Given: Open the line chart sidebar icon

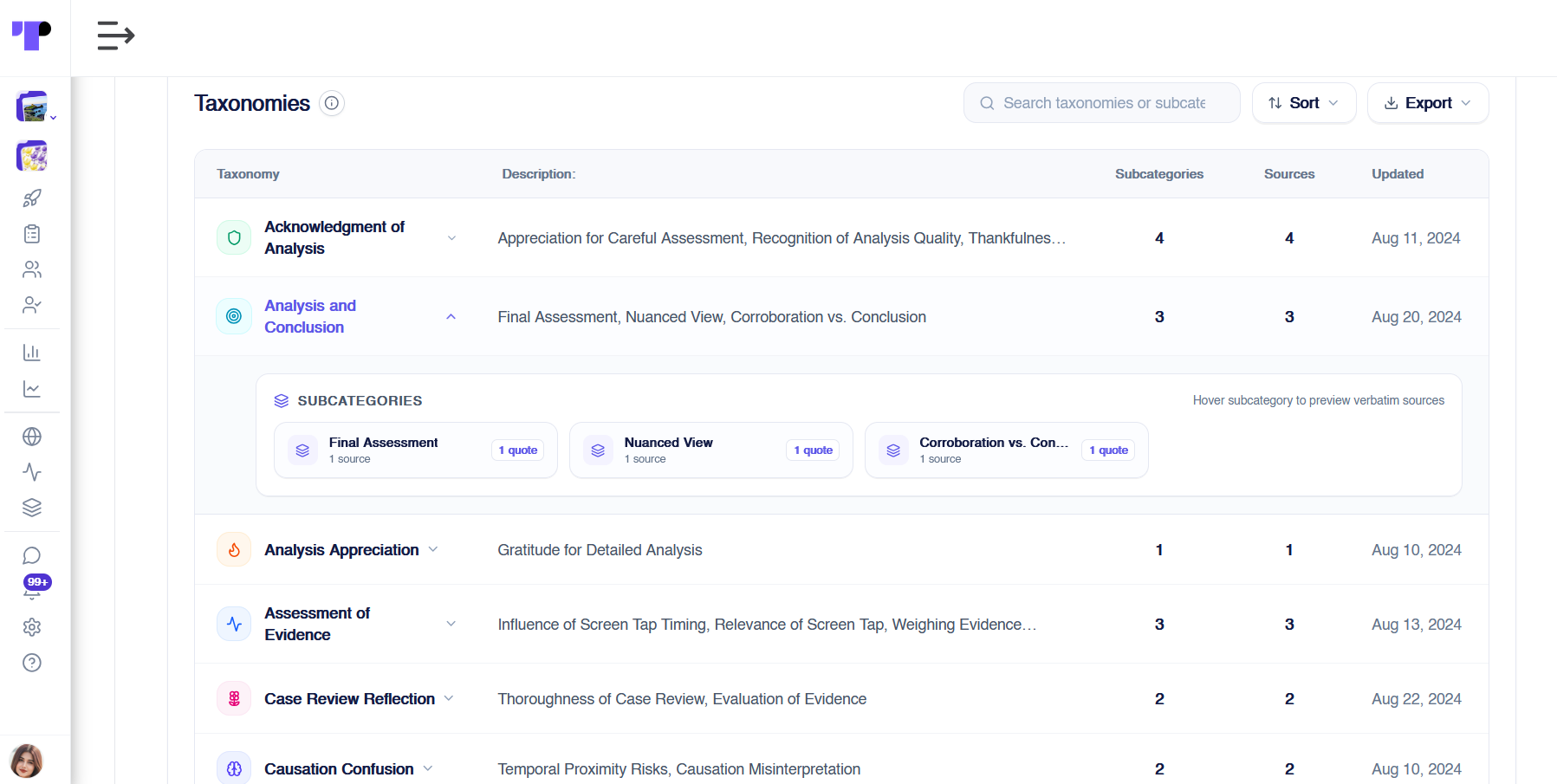Looking at the screenshot, I should [32, 389].
